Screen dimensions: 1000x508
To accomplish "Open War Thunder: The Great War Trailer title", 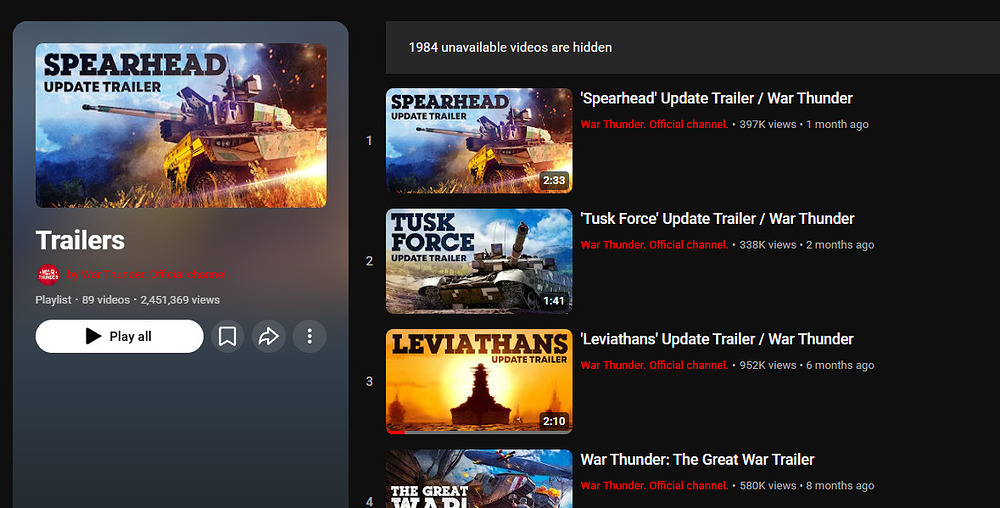I will (697, 460).
